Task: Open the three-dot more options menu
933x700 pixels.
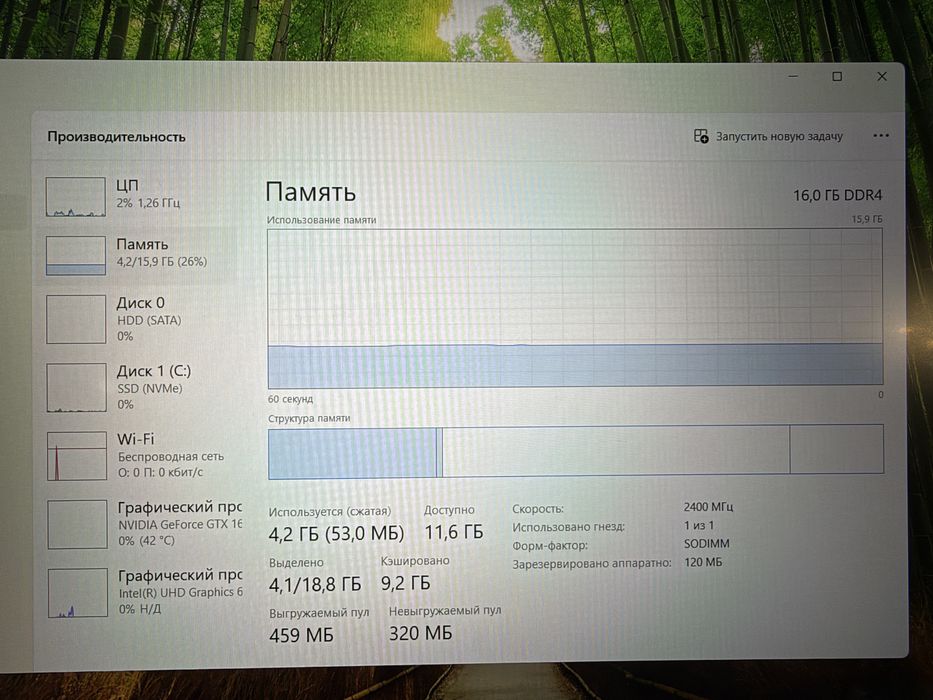Action: [x=881, y=136]
